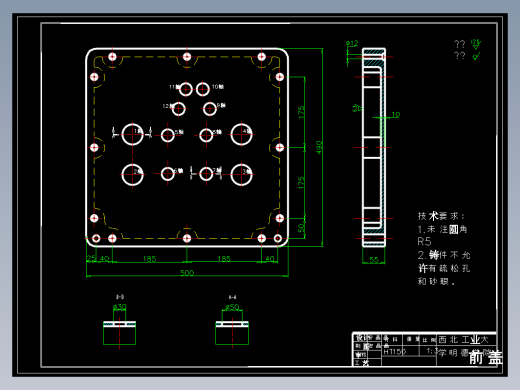Select the ø30 diameter label
Screen dimensions: 520x390
pyautogui.click(x=120, y=307)
